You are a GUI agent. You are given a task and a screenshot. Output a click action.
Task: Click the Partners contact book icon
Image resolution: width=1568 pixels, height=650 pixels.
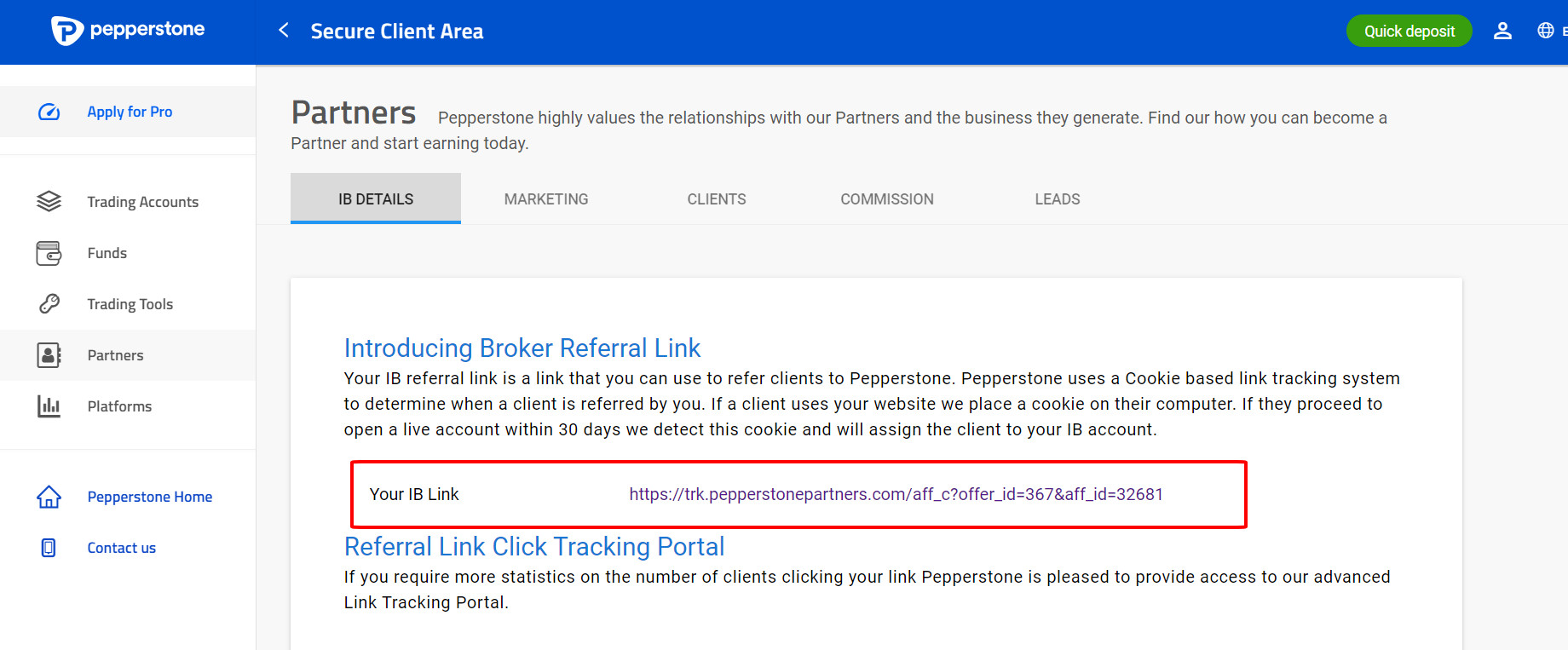point(49,355)
